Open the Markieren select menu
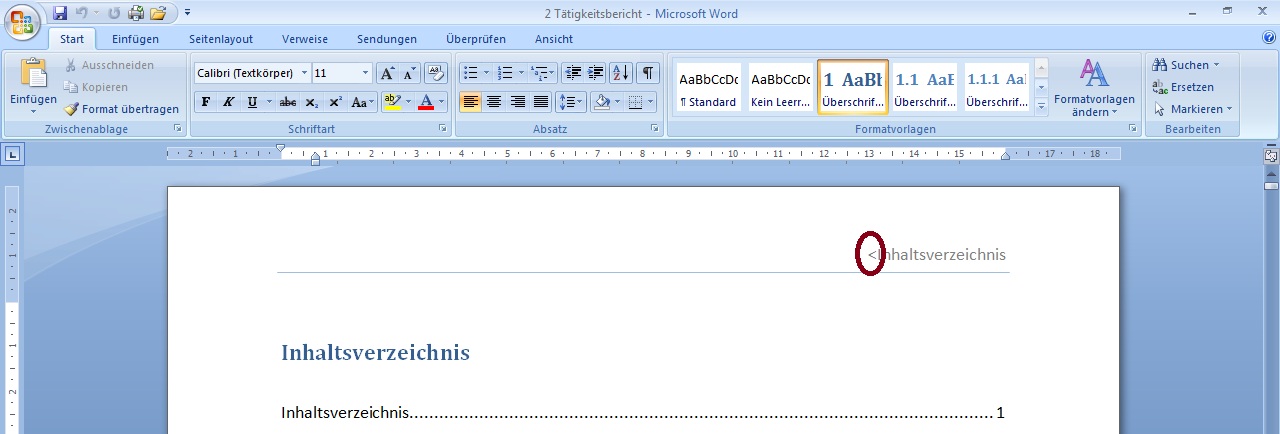 pos(1193,109)
